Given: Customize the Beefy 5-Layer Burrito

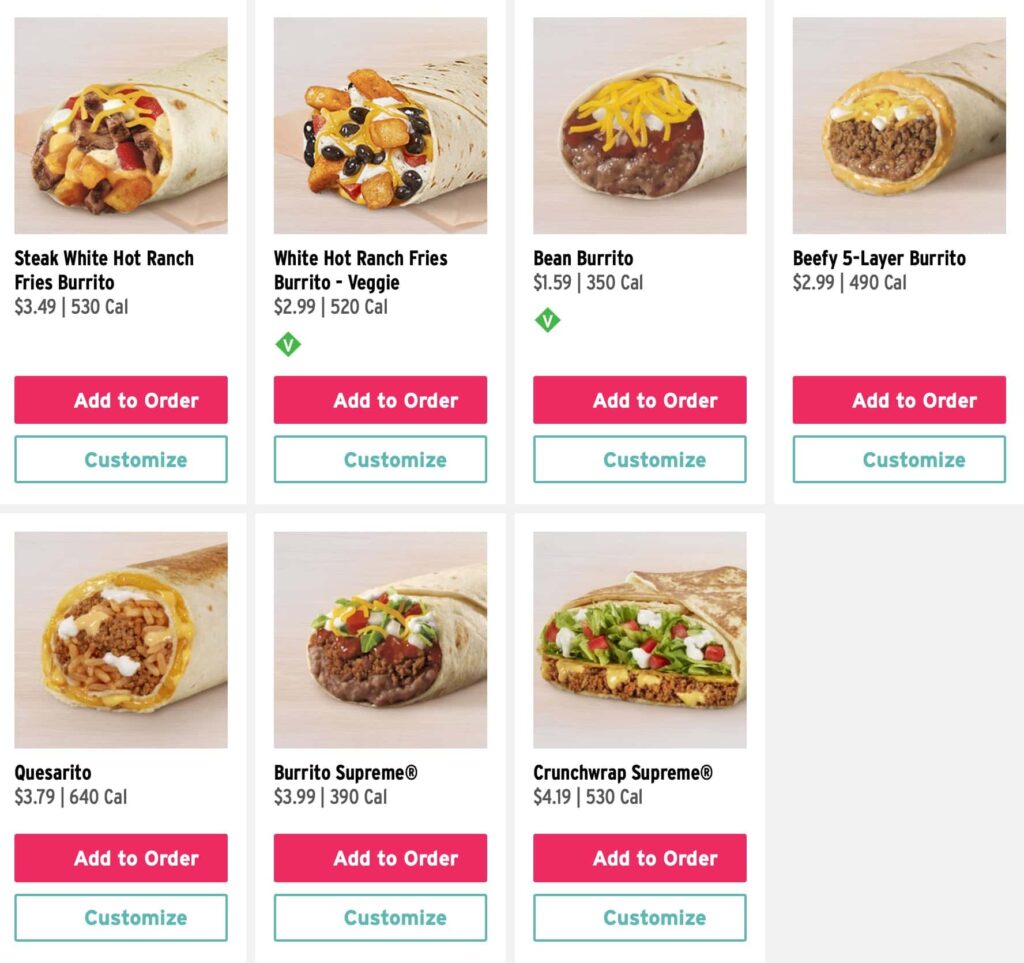Looking at the screenshot, I should click(x=899, y=460).
